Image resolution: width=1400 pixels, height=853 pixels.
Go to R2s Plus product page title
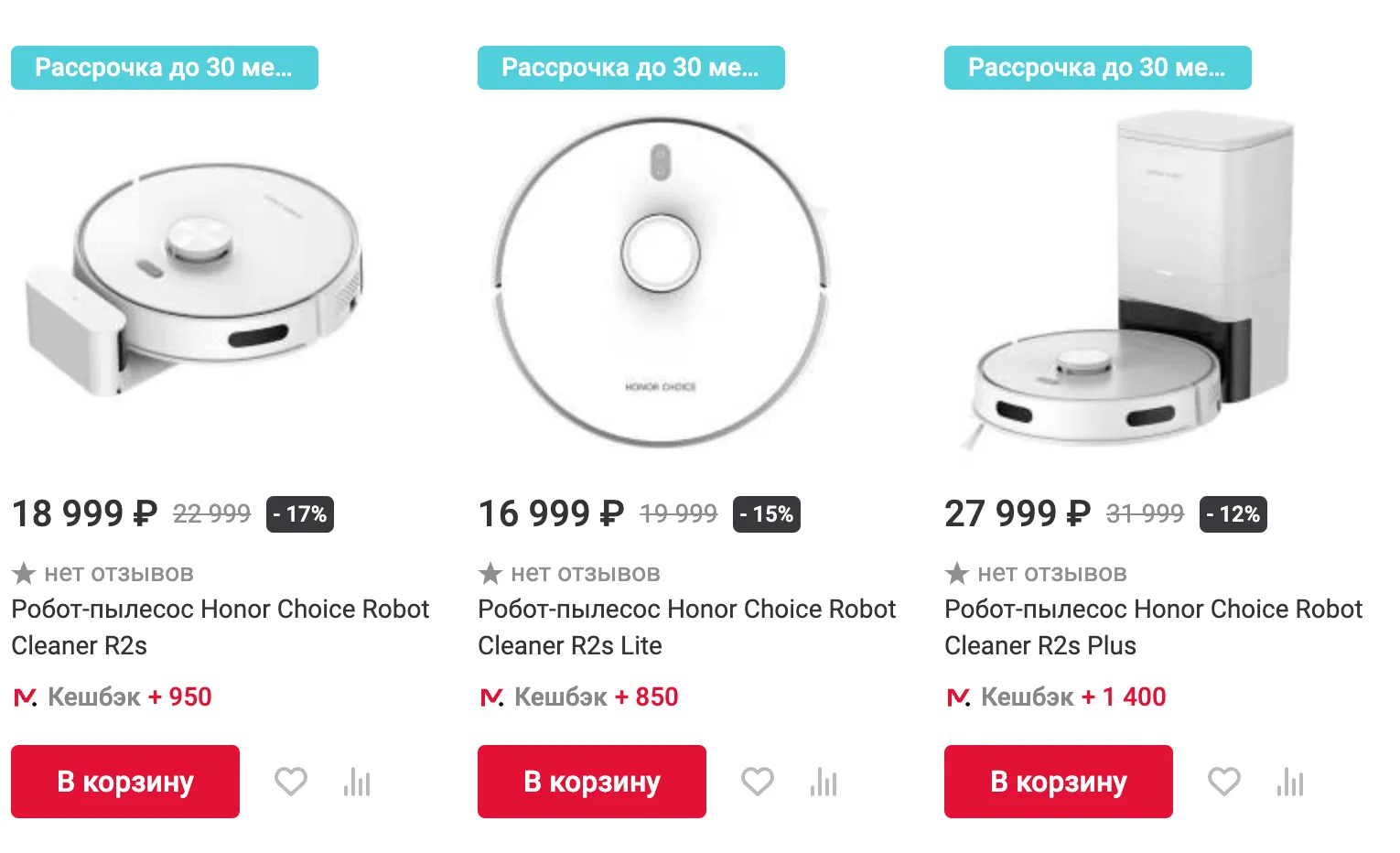tap(1153, 627)
